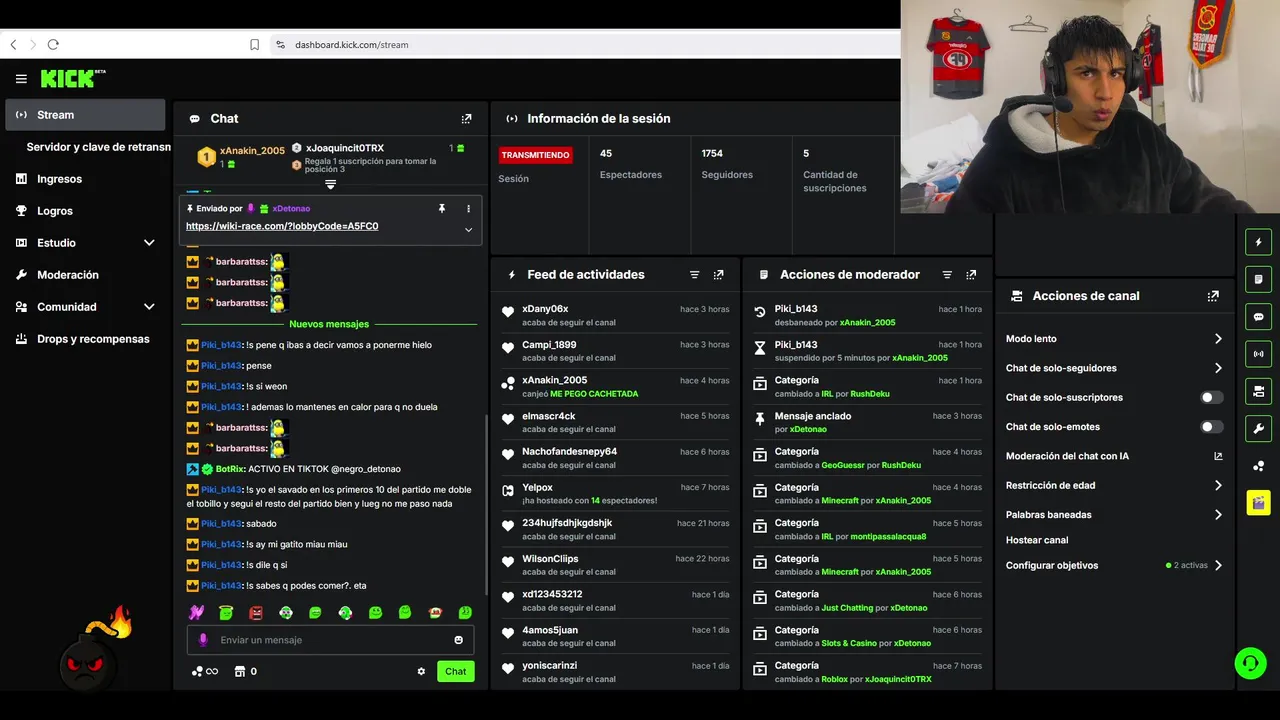Click xDany06x in activity feed
The height and width of the screenshot is (720, 1280).
point(545,309)
